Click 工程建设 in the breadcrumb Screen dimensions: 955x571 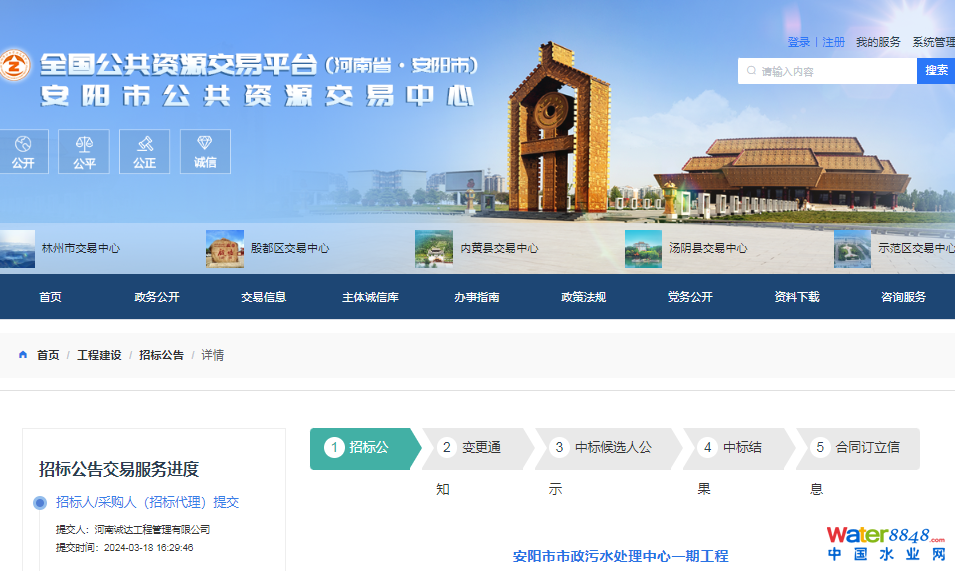coord(99,355)
